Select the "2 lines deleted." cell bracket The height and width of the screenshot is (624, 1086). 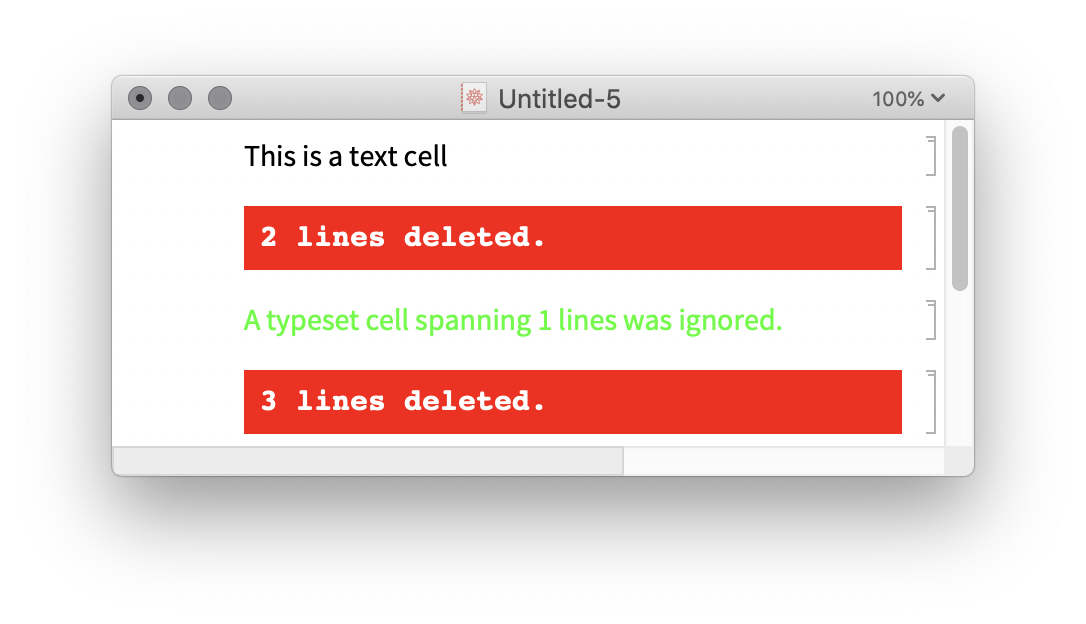931,238
